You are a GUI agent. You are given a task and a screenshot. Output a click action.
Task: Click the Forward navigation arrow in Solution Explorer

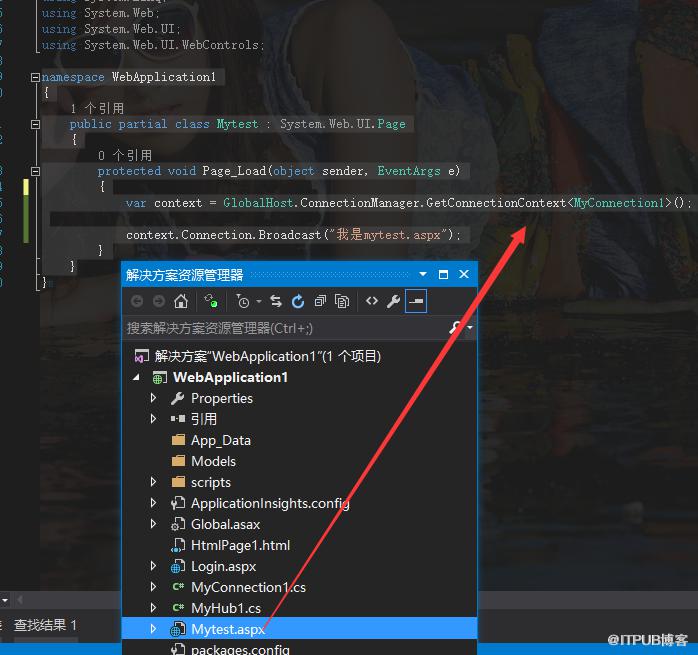[158, 301]
